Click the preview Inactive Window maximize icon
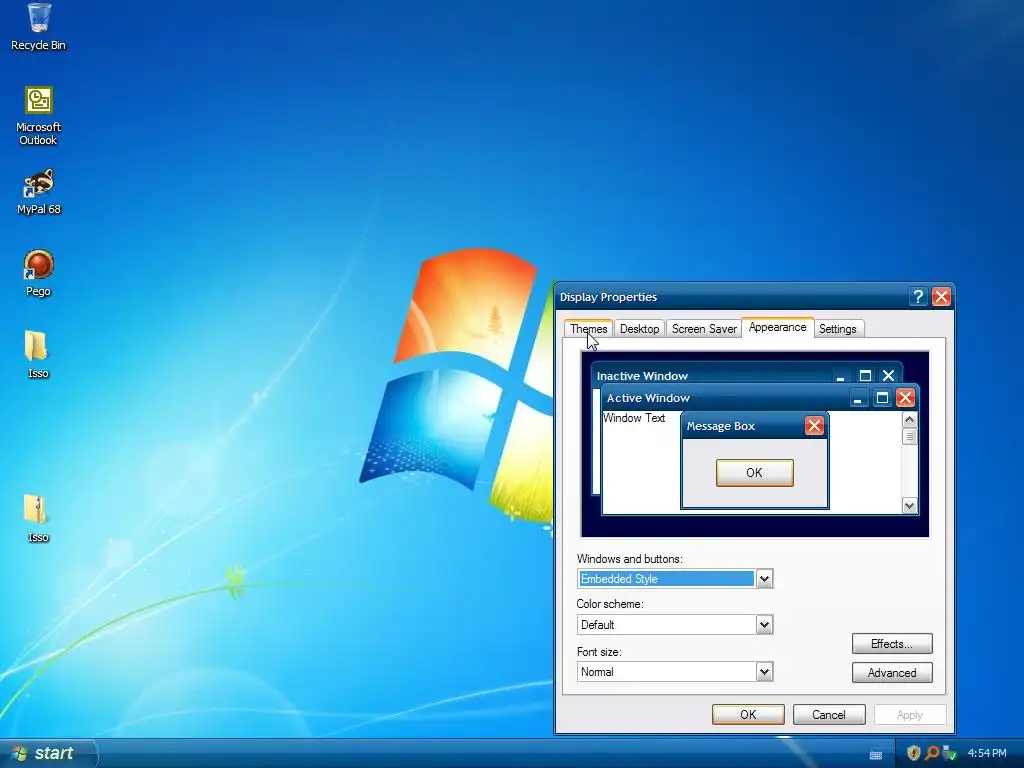 click(x=865, y=376)
